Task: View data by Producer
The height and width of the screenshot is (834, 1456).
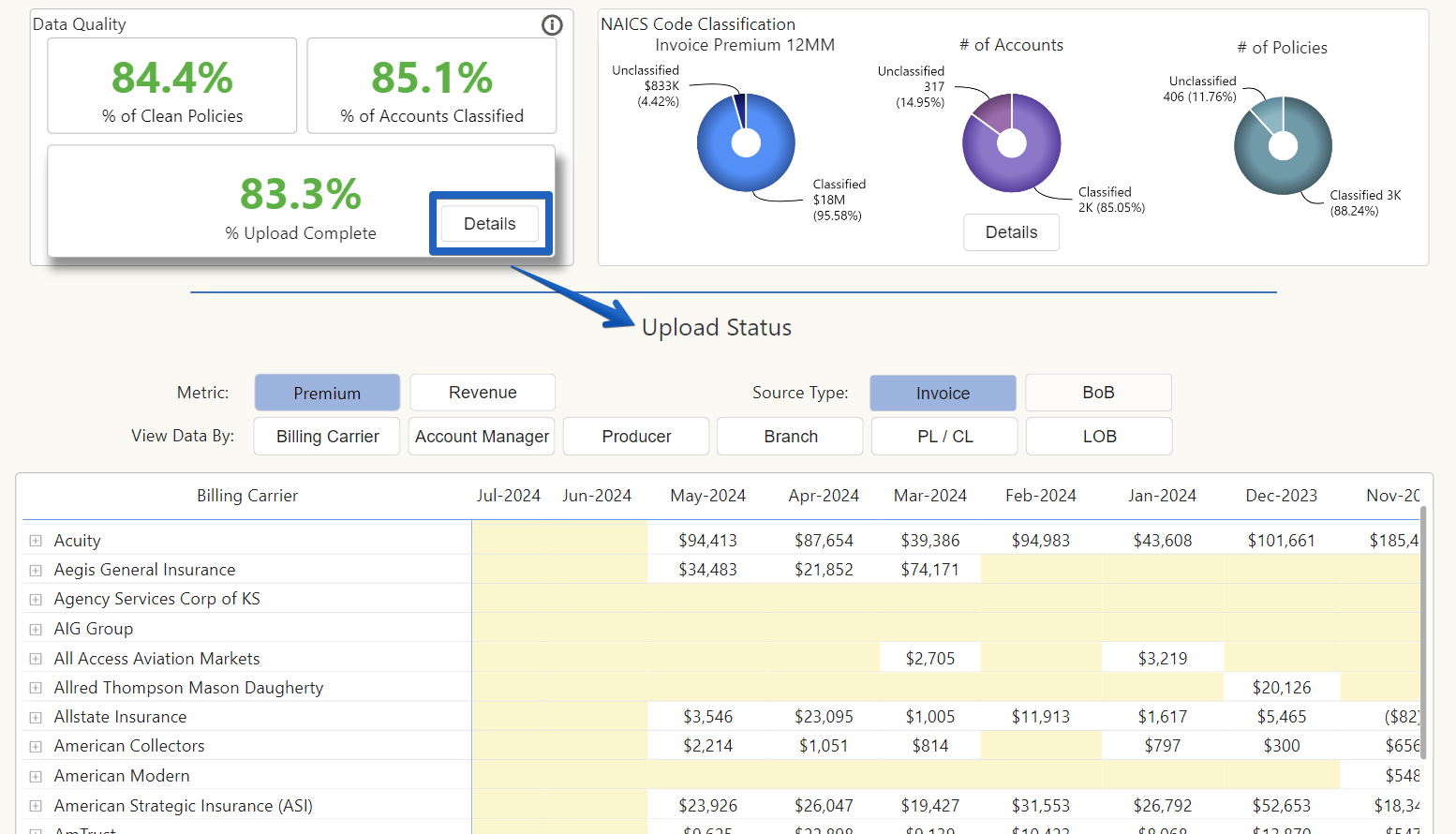Action: pyautogui.click(x=636, y=437)
